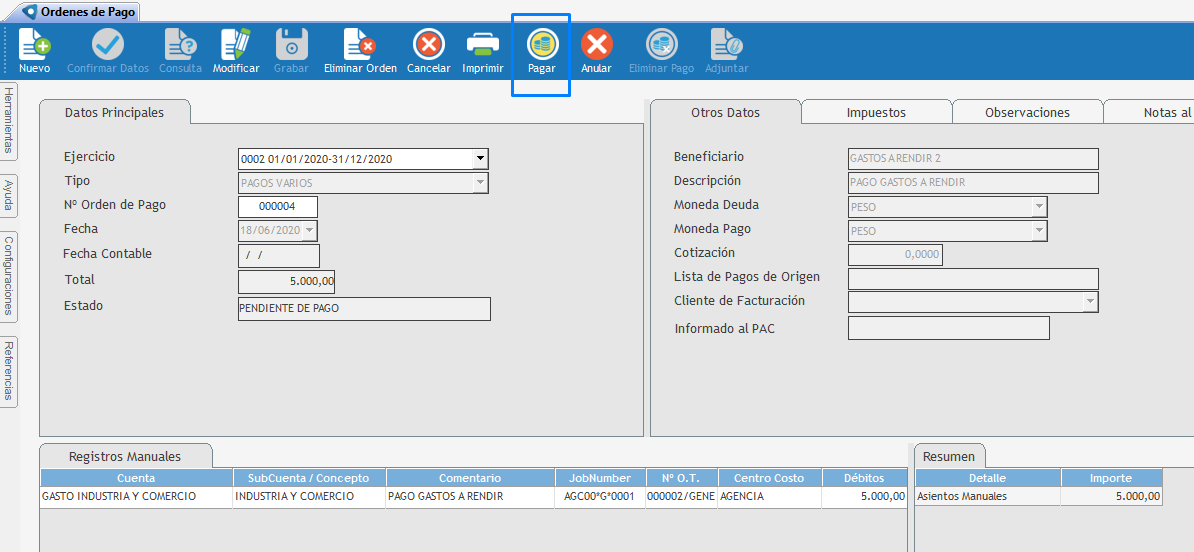Click the Cuenta column header
Image resolution: width=1194 pixels, height=552 pixels.
click(136, 478)
